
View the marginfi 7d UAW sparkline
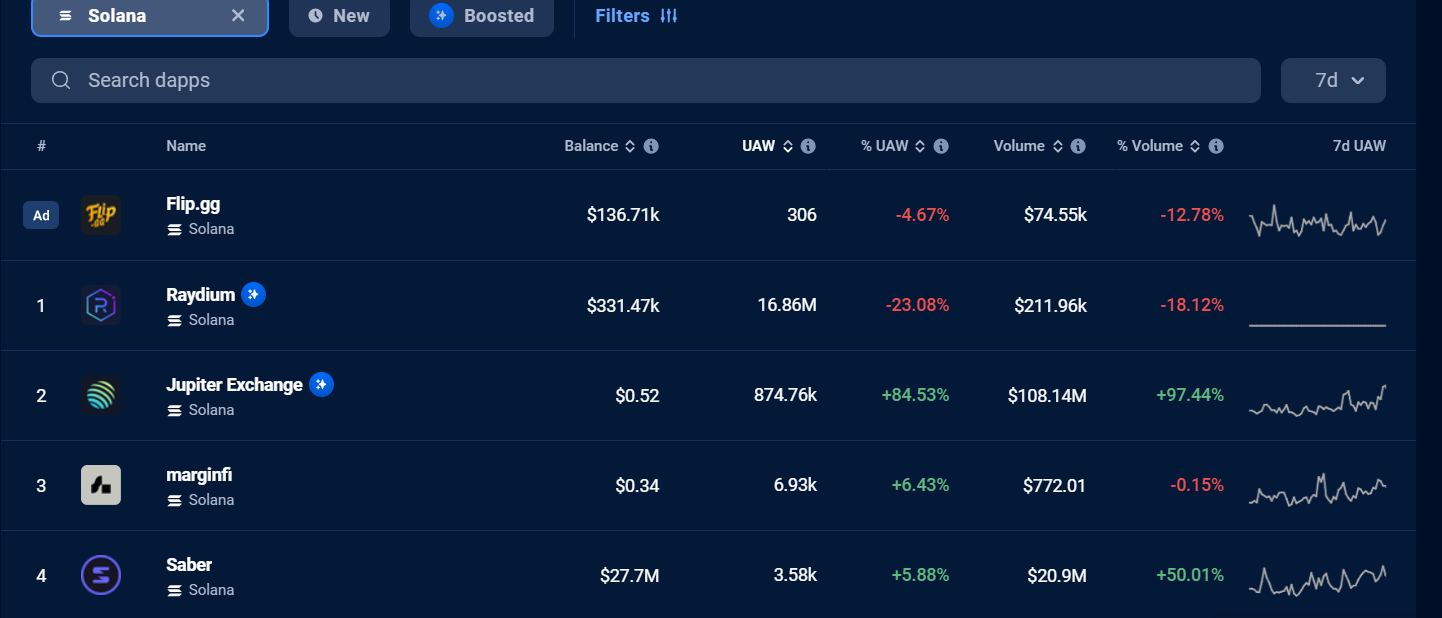click(1318, 489)
